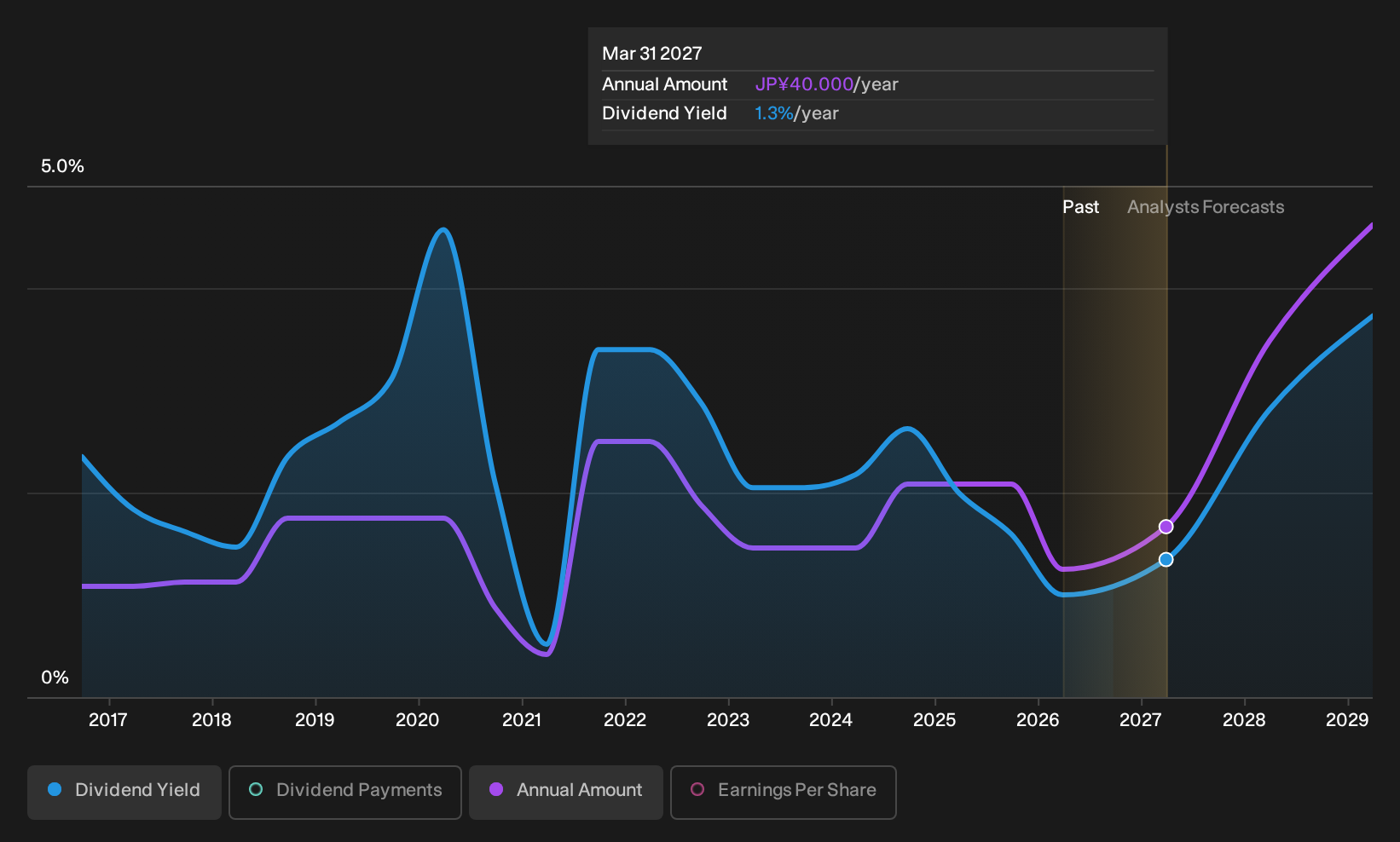The width and height of the screenshot is (1400, 842).
Task: Click the Dividend Yield row label in the tooltip
Action: click(x=665, y=113)
